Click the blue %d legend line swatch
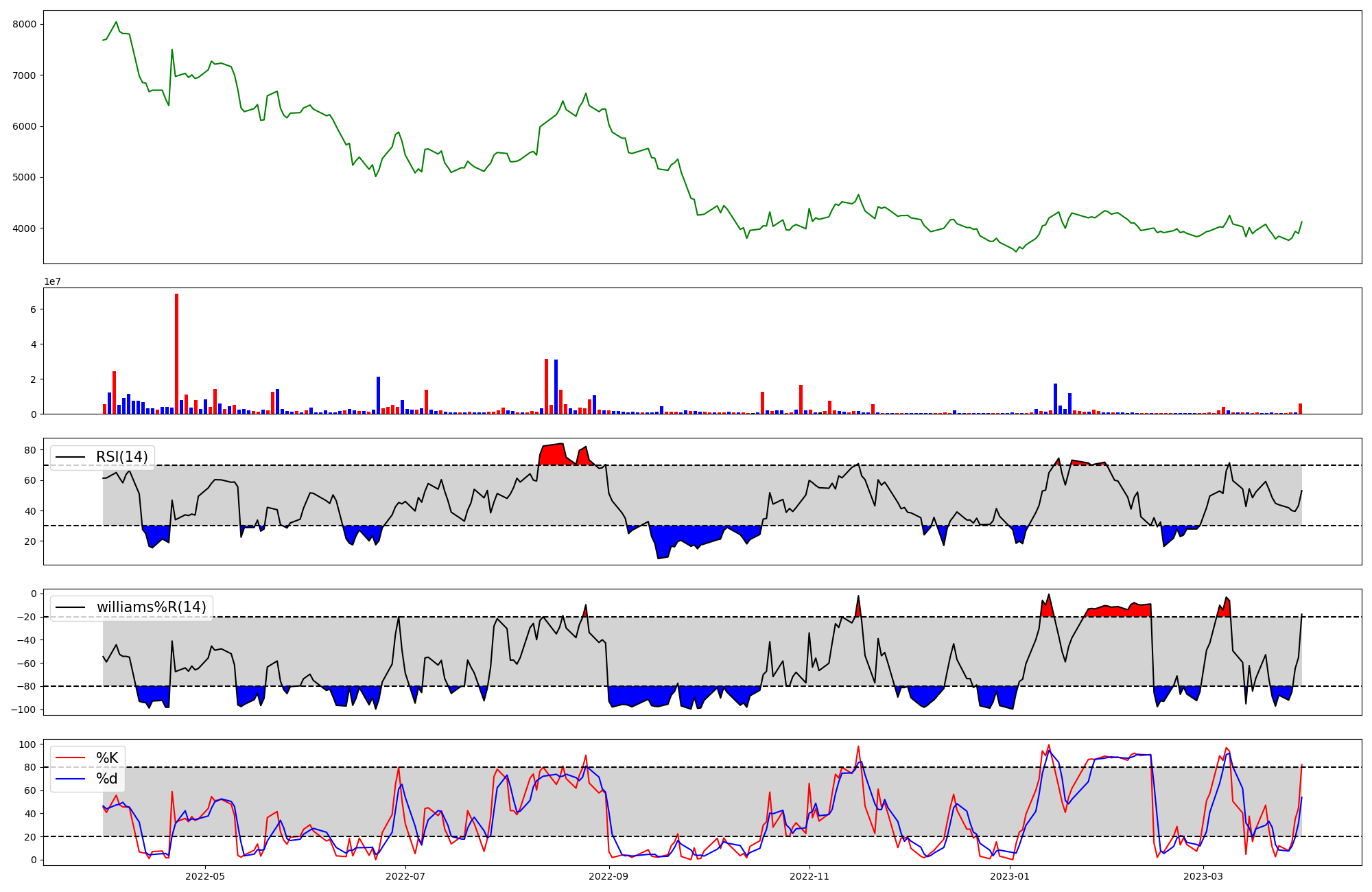Viewport: 1372px width, 892px height. tap(71, 779)
